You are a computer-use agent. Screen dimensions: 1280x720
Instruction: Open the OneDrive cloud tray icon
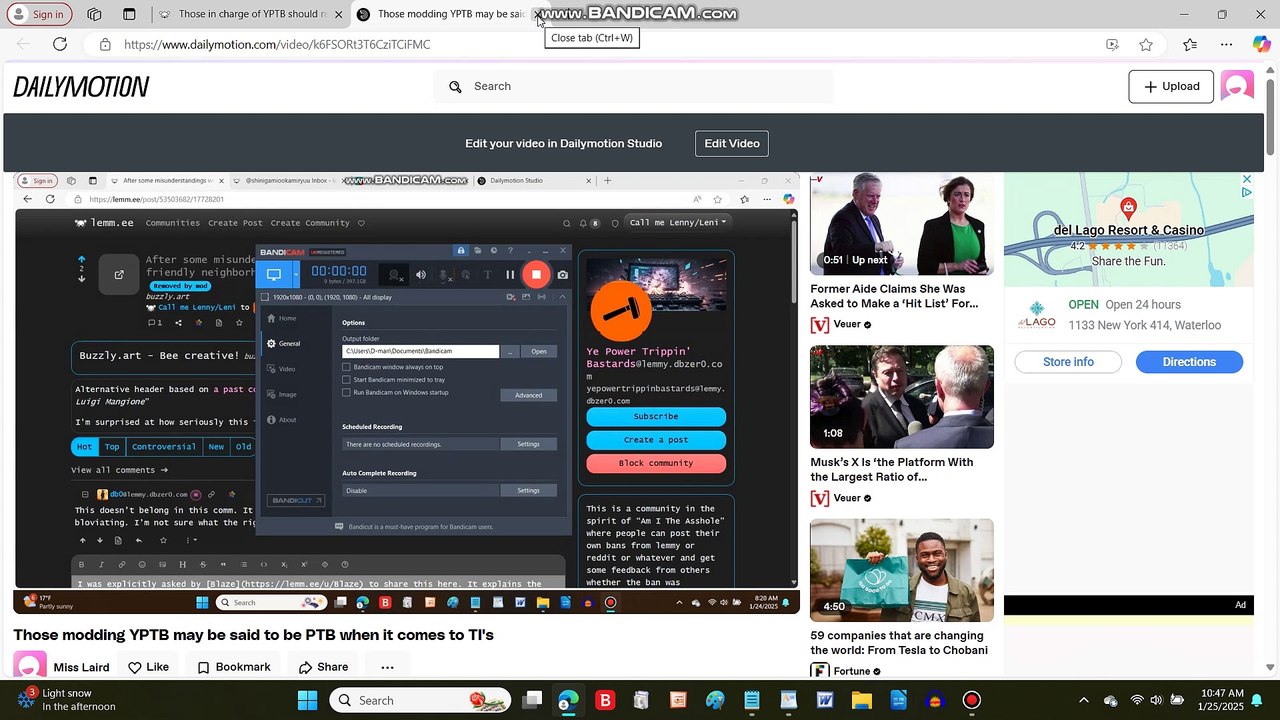1110,700
